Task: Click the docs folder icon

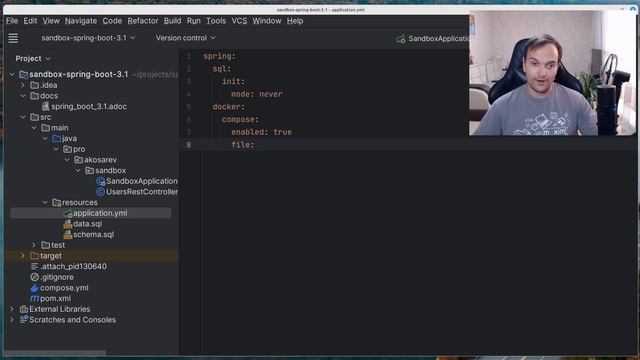Action: coord(35,96)
